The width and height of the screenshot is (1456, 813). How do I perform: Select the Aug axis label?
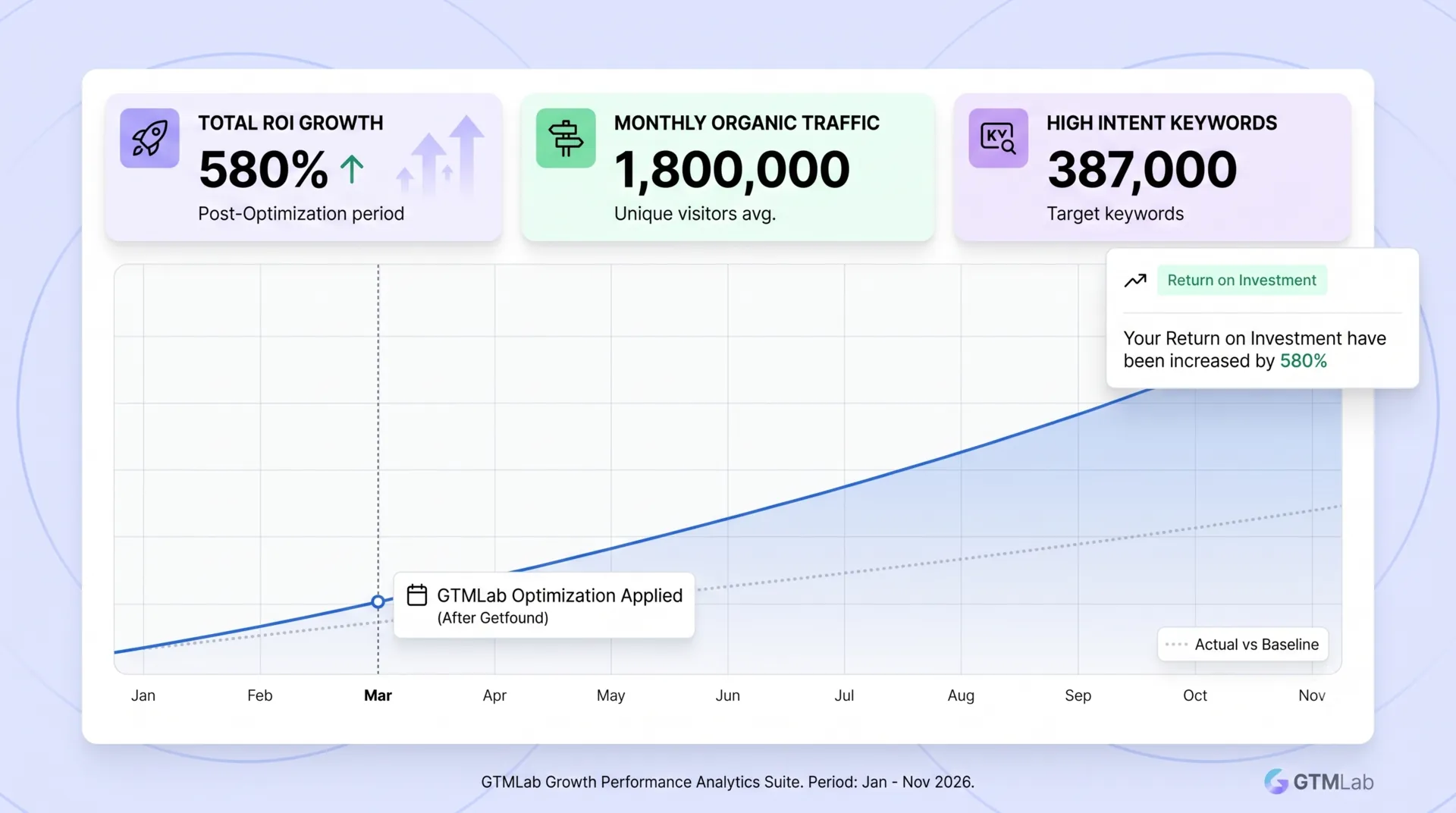click(x=961, y=695)
